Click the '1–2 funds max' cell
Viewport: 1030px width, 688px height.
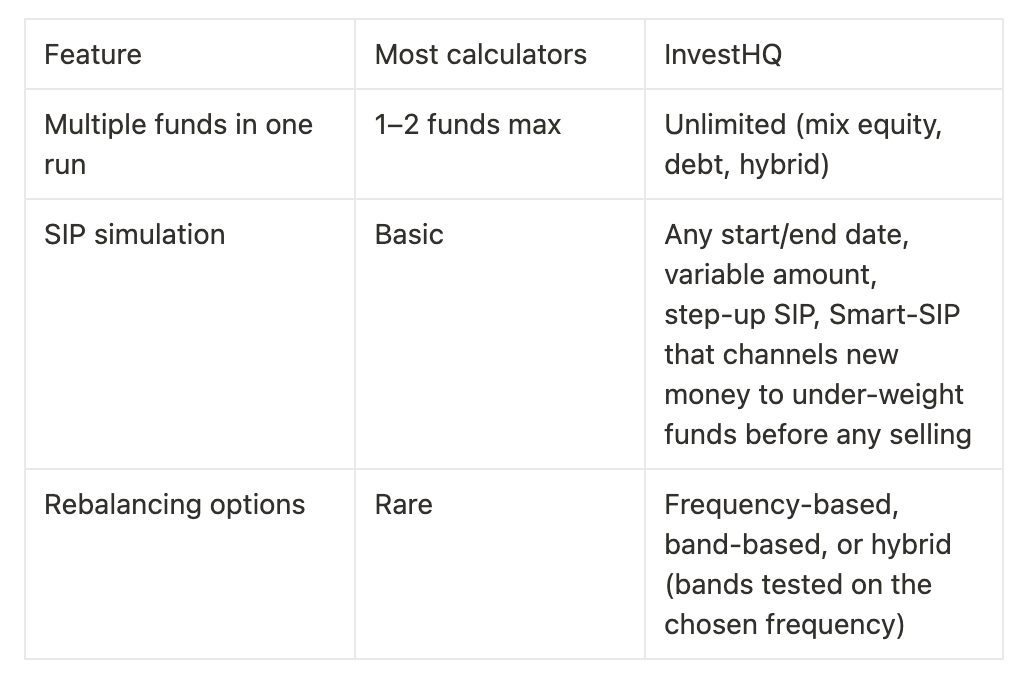467,125
